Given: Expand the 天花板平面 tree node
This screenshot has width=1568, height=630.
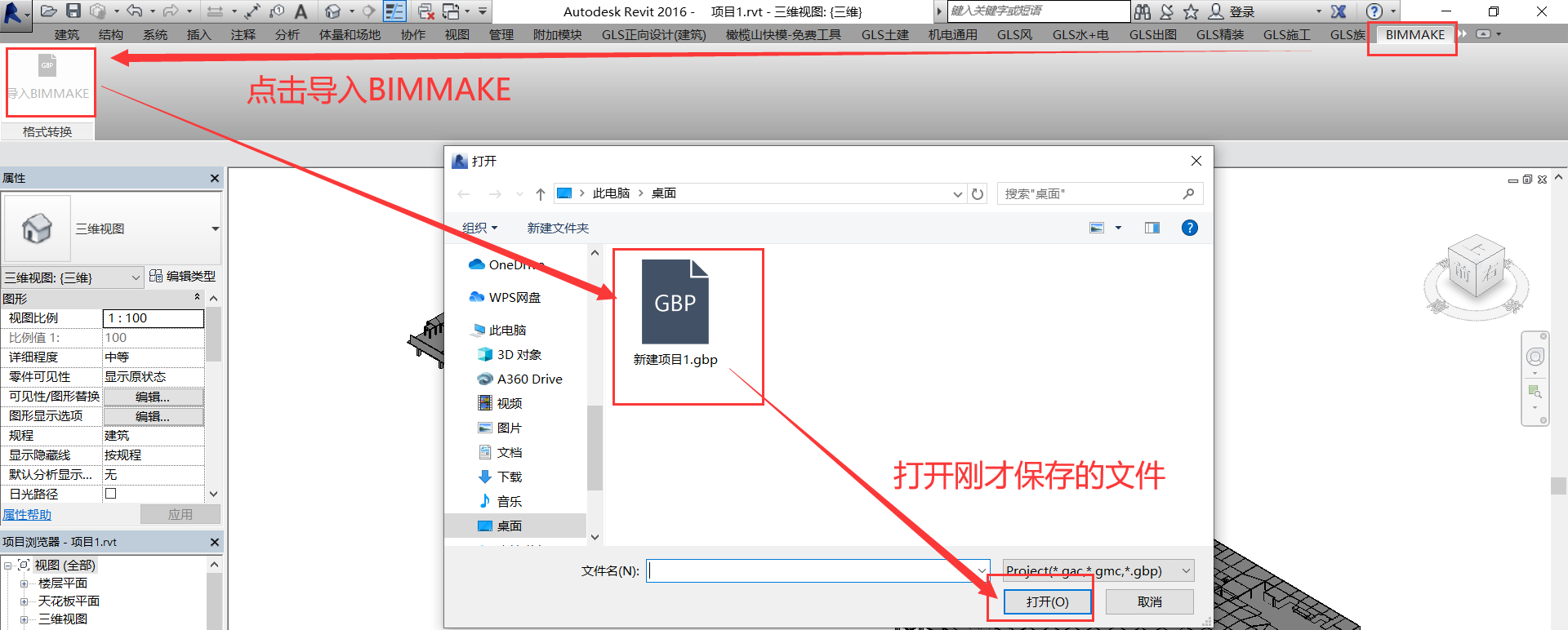Looking at the screenshot, I should 24,601.
